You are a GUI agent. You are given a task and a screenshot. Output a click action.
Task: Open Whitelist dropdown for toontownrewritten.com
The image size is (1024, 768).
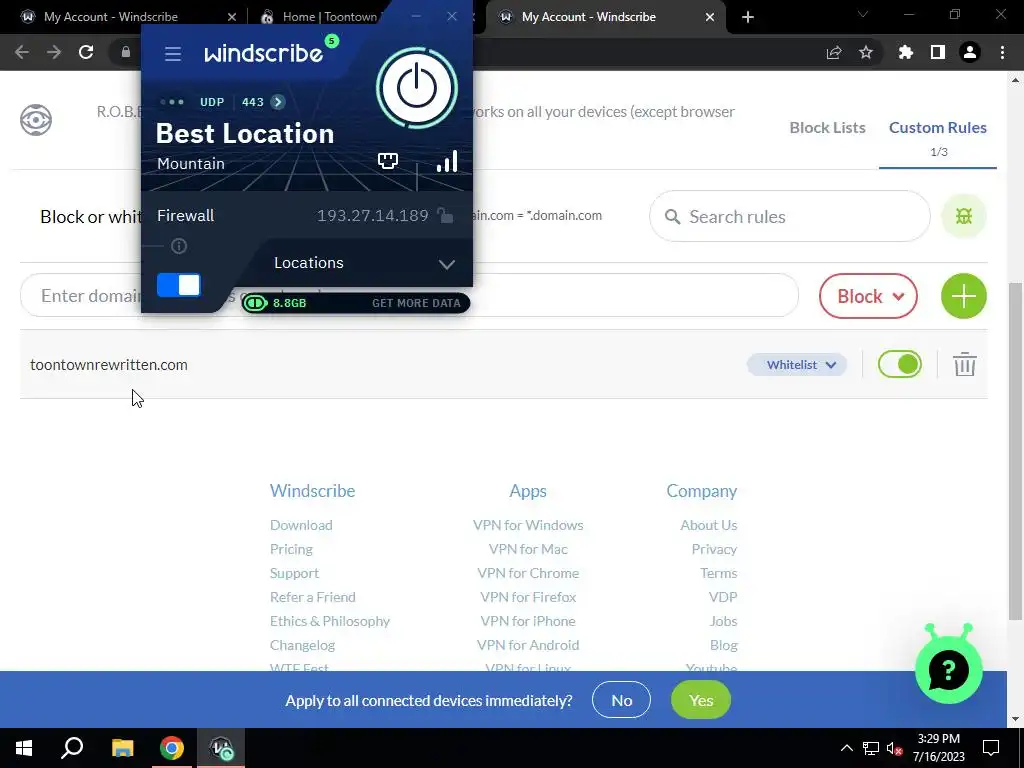click(x=797, y=365)
